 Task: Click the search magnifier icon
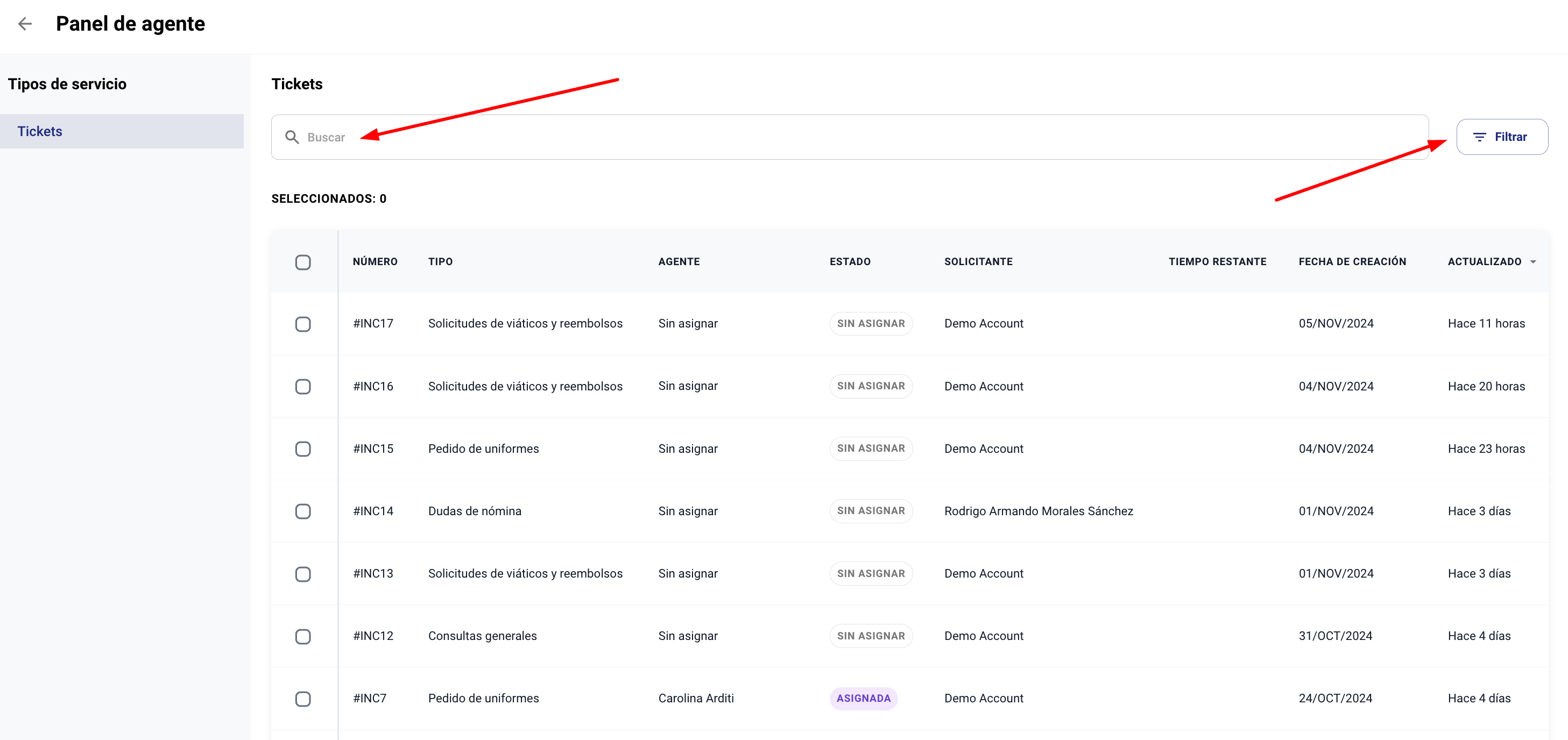tap(292, 137)
